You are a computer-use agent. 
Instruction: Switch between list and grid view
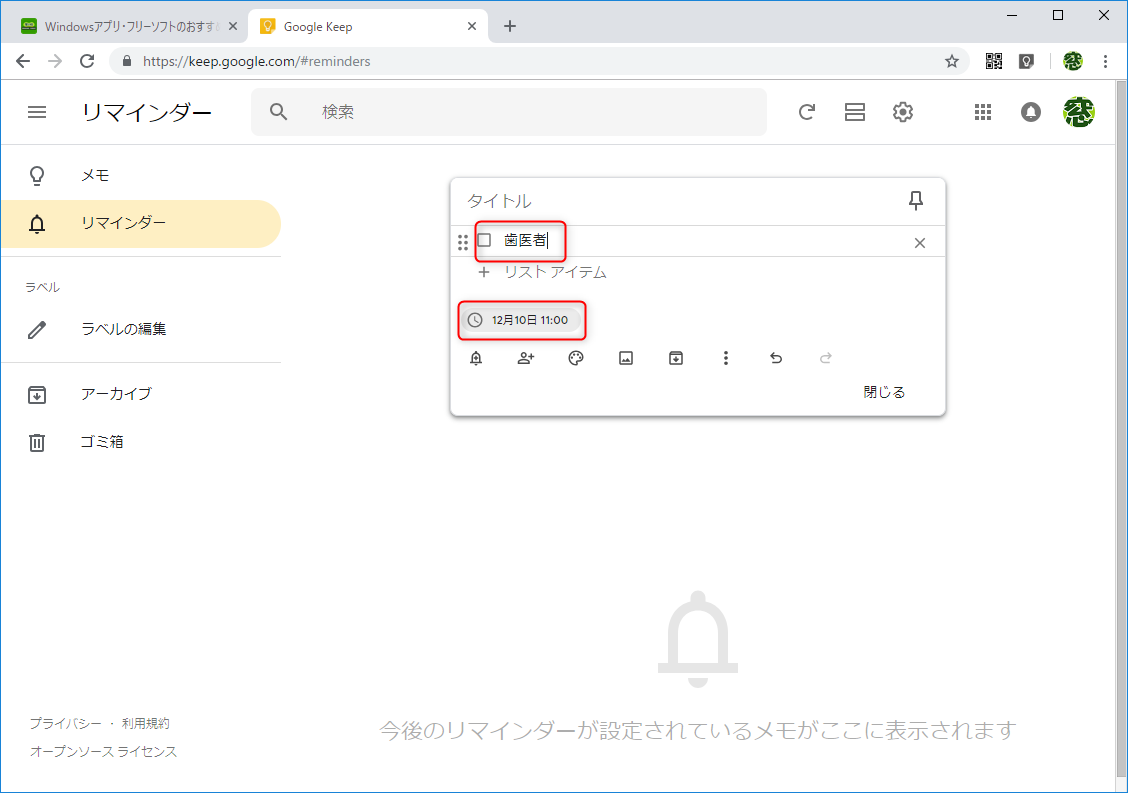coord(854,112)
